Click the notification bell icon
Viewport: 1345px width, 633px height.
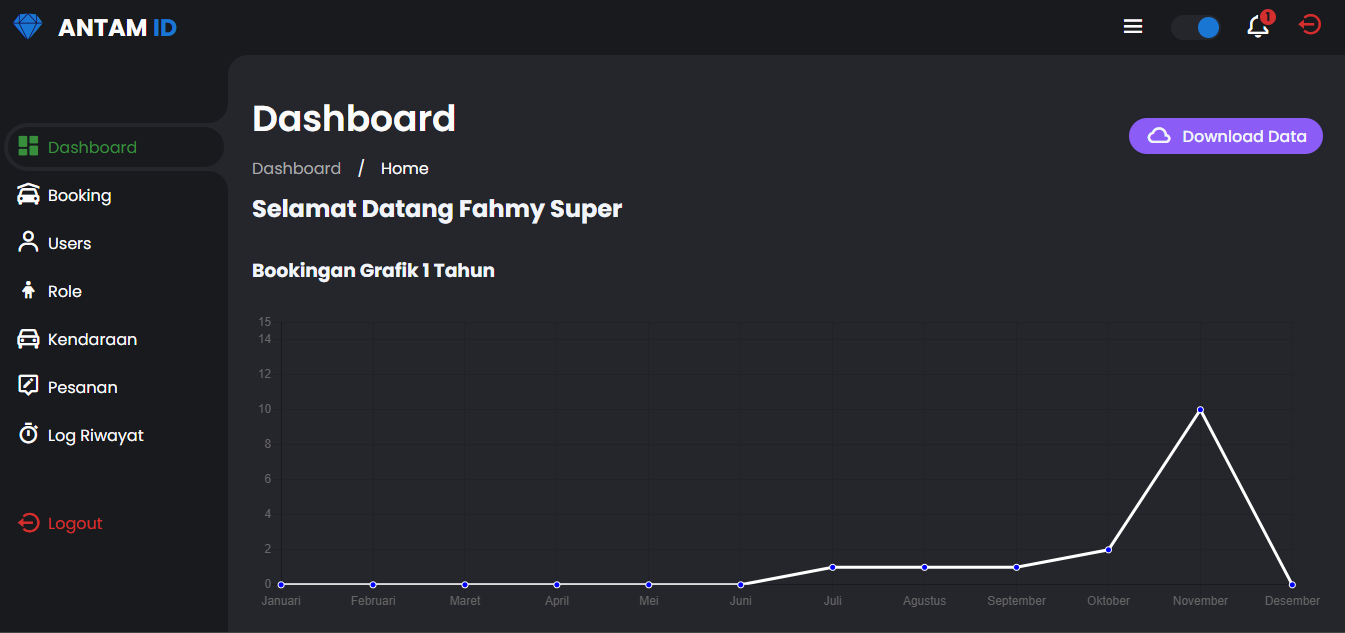point(1258,26)
